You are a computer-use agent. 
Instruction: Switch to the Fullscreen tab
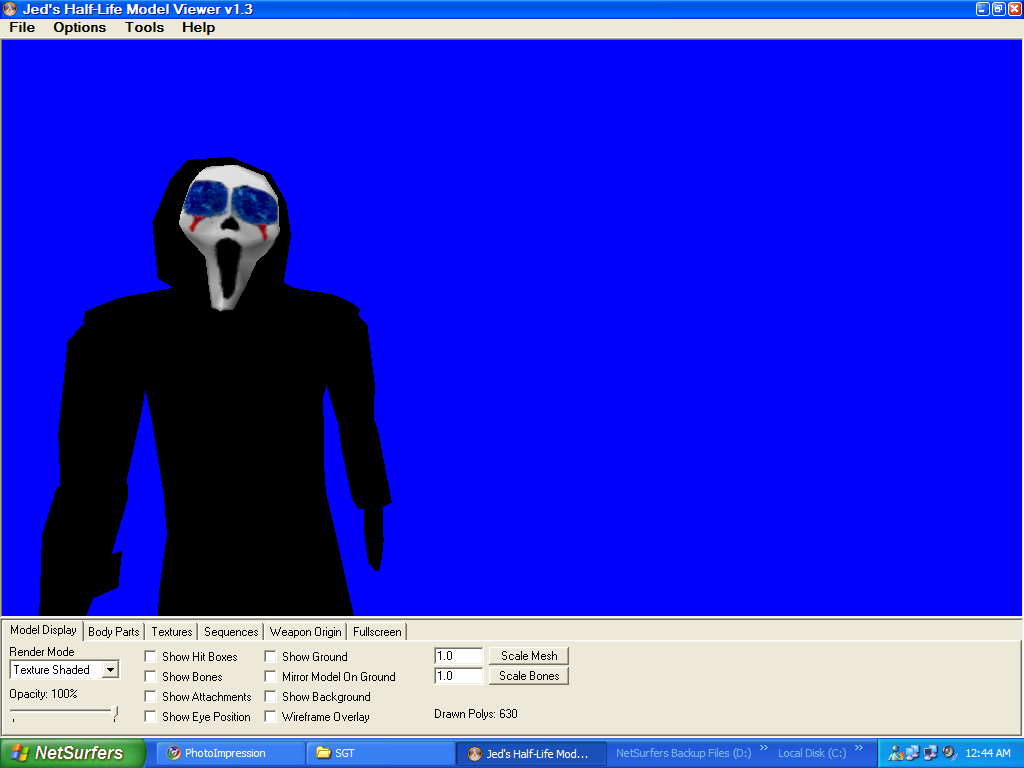pos(377,632)
